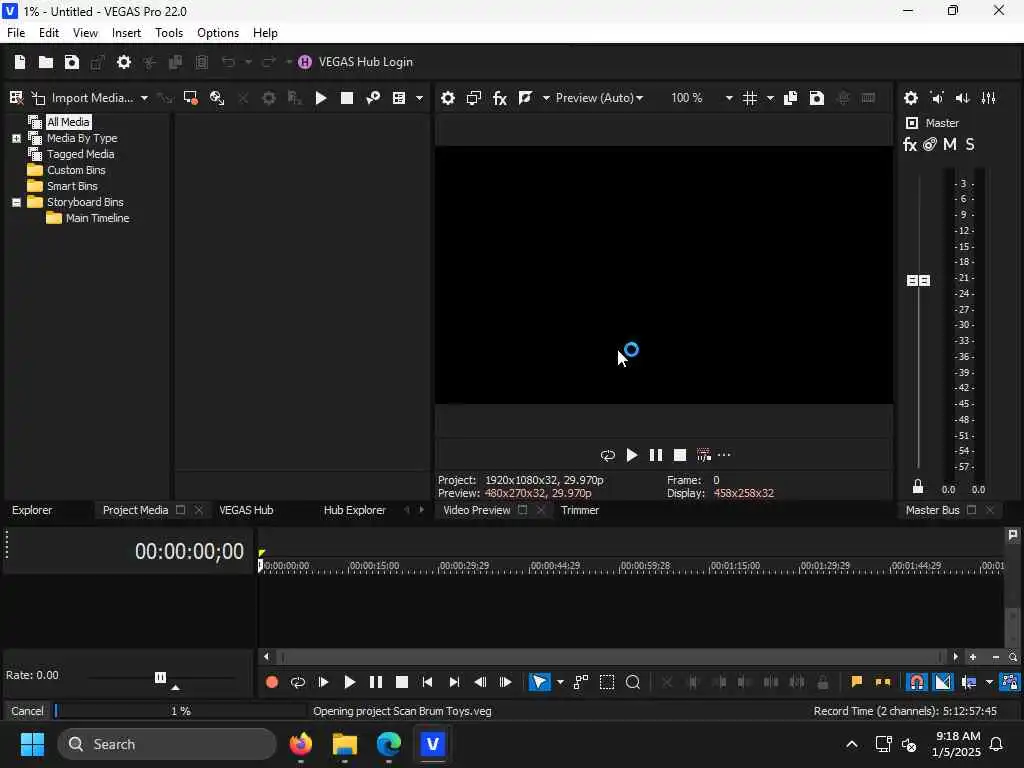Select the Selection Edit Tool icon
The height and width of the screenshot is (768, 1024).
pyautogui.click(x=607, y=682)
